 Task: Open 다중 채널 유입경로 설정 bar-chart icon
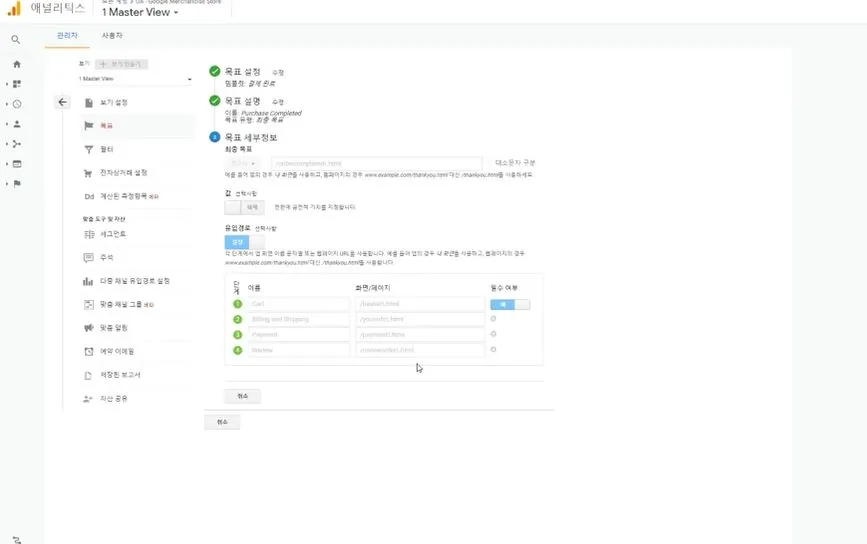click(88, 281)
